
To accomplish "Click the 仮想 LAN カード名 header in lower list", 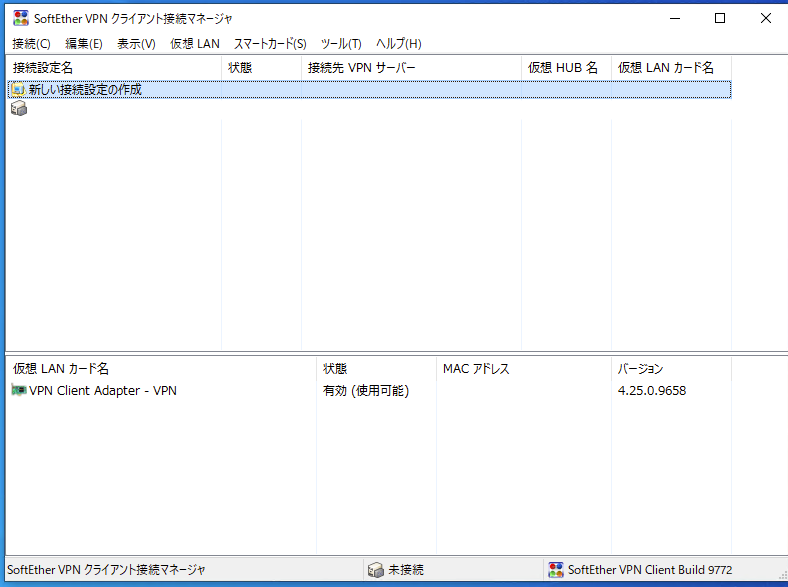I will click(x=161, y=369).
